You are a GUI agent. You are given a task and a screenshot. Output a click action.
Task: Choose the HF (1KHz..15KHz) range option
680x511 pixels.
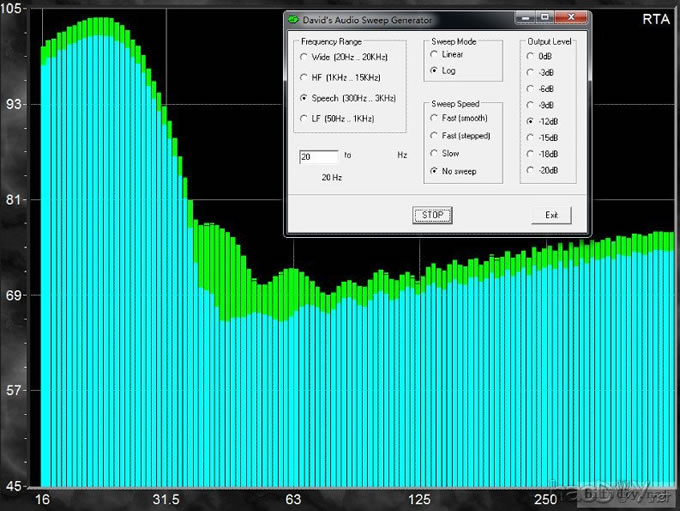point(304,78)
